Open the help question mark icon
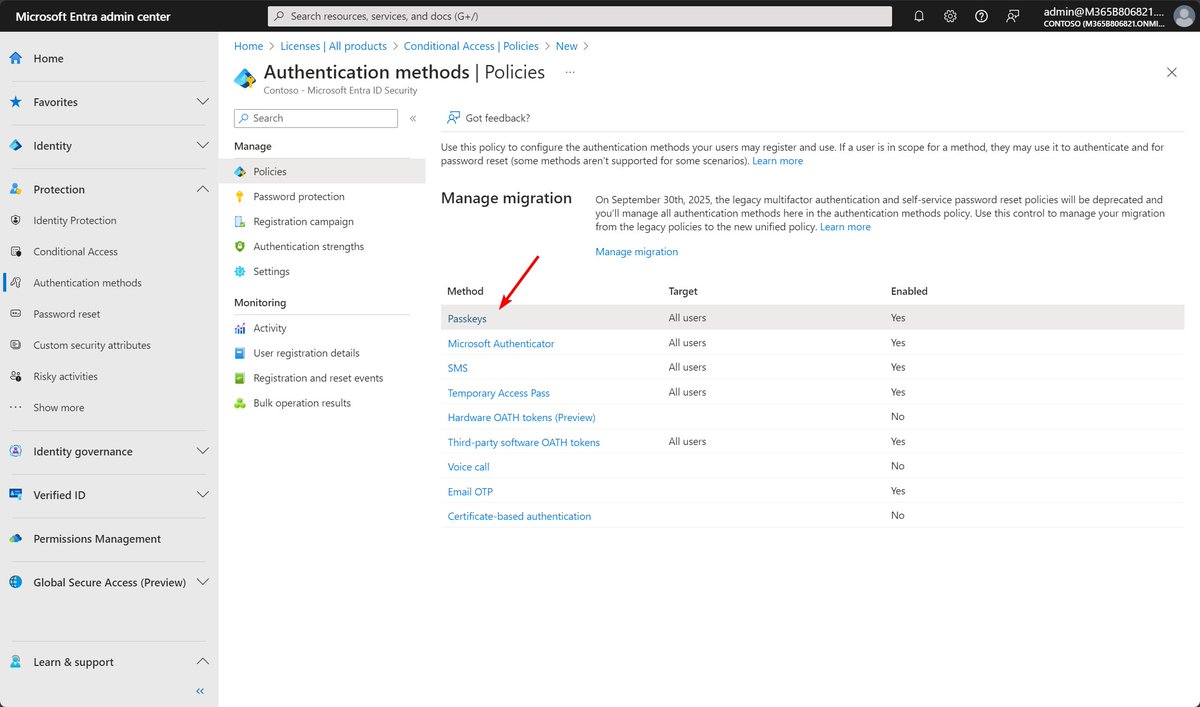 pos(982,16)
